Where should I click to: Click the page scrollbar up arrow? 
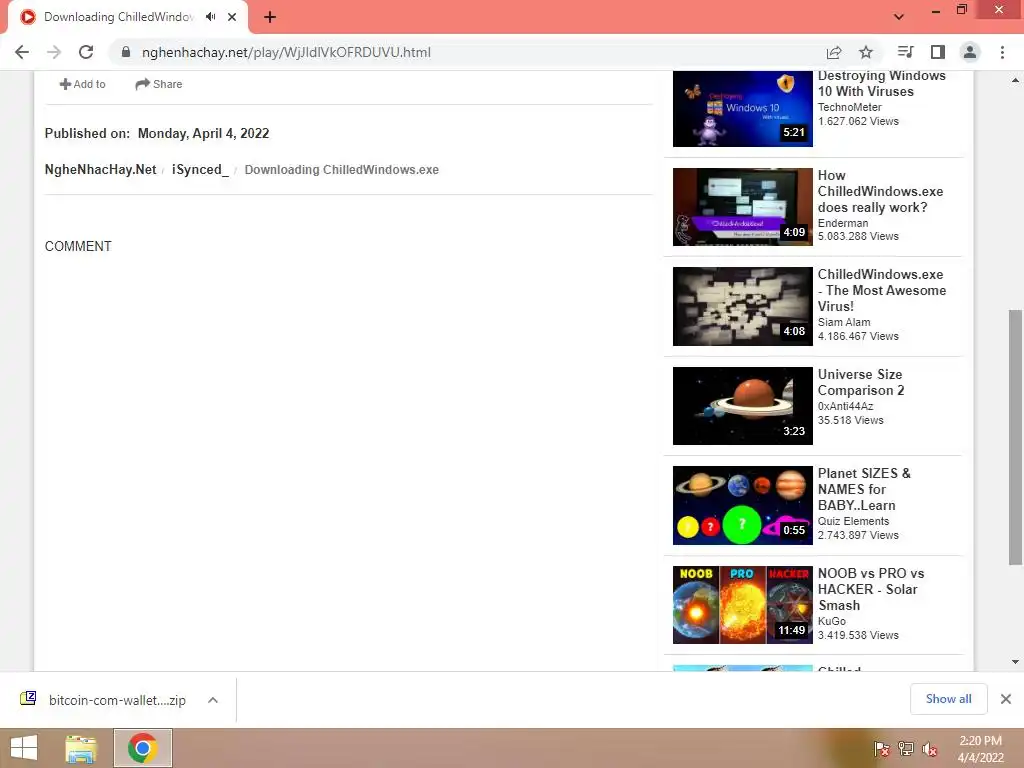(x=1015, y=80)
